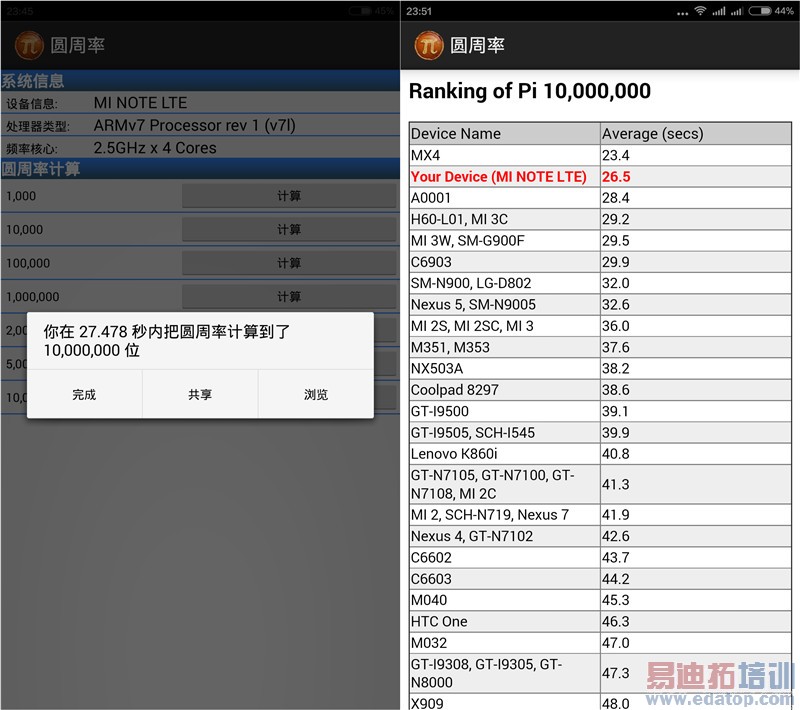Select the 2.5GHz x 4 Cores text
The width and height of the screenshot is (800, 710).
155,148
